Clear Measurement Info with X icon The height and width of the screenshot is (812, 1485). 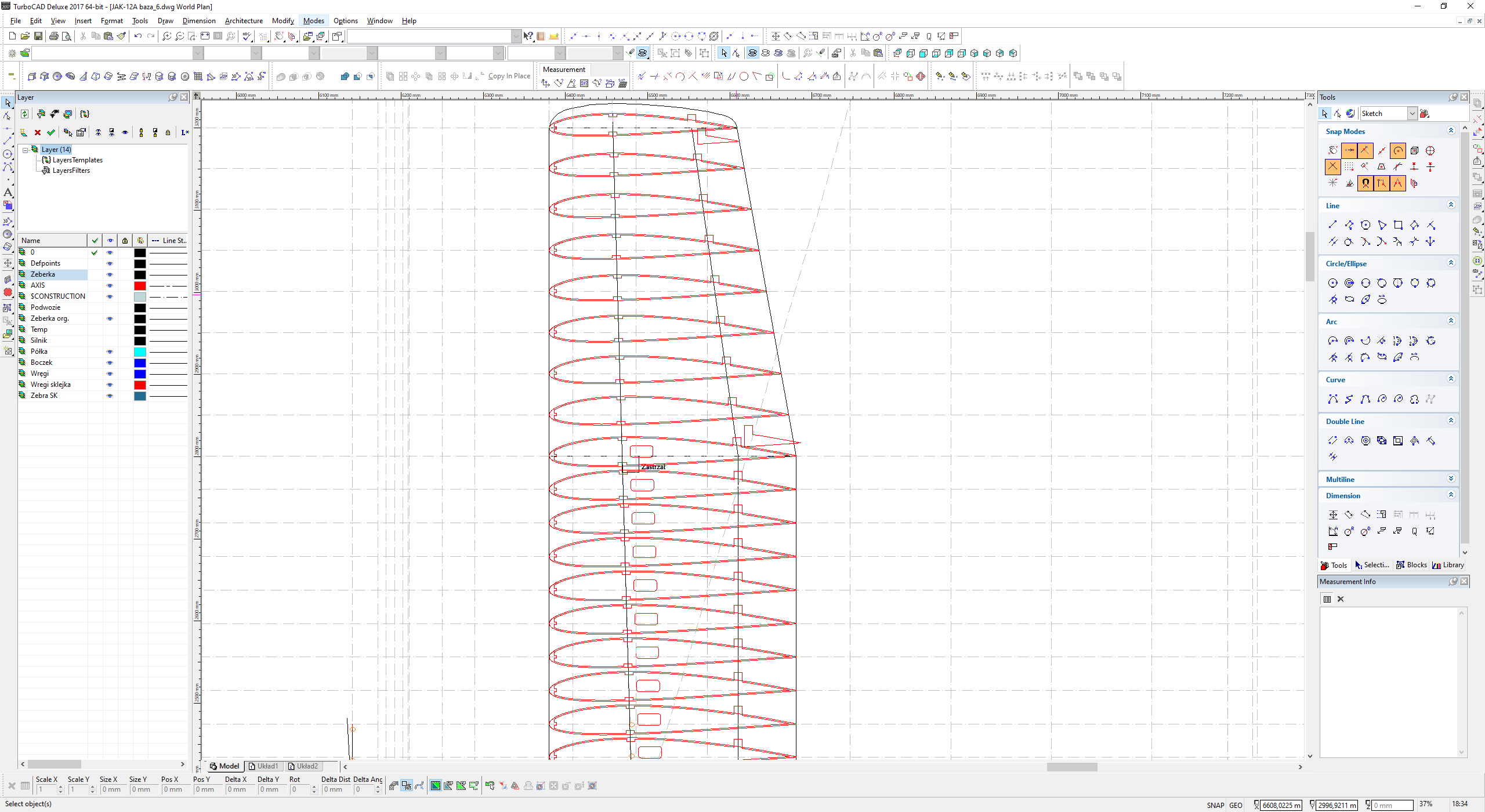click(1341, 599)
